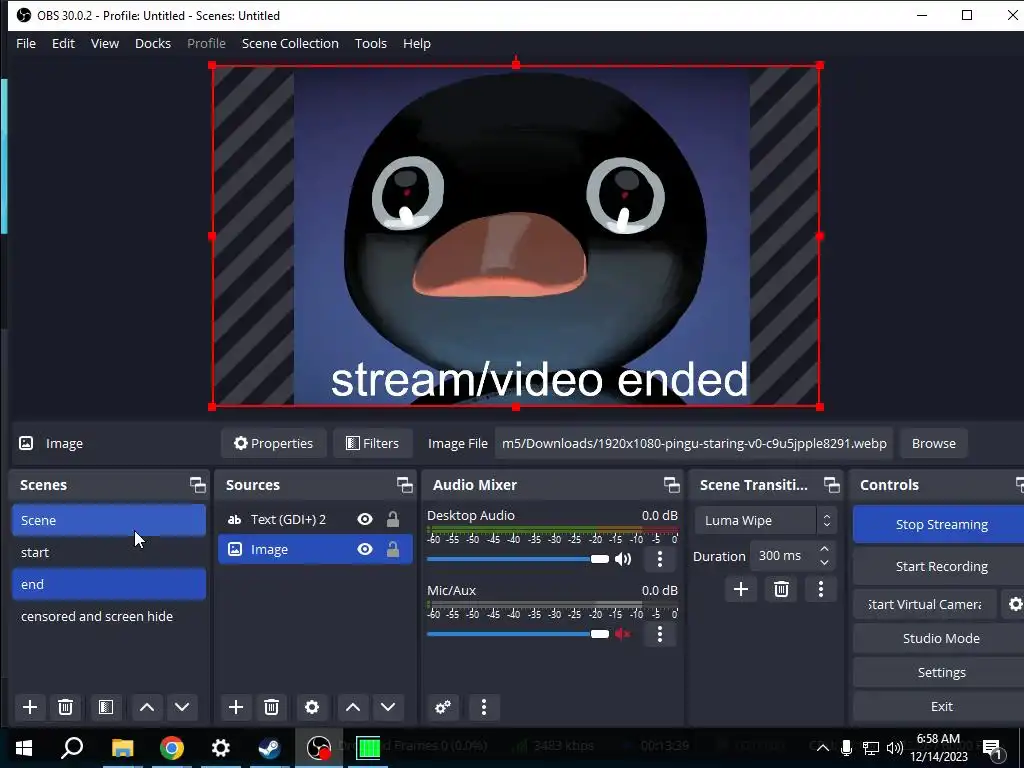Viewport: 1024px width, 768px height.
Task: Move source down in Sources list
Action: click(388, 707)
